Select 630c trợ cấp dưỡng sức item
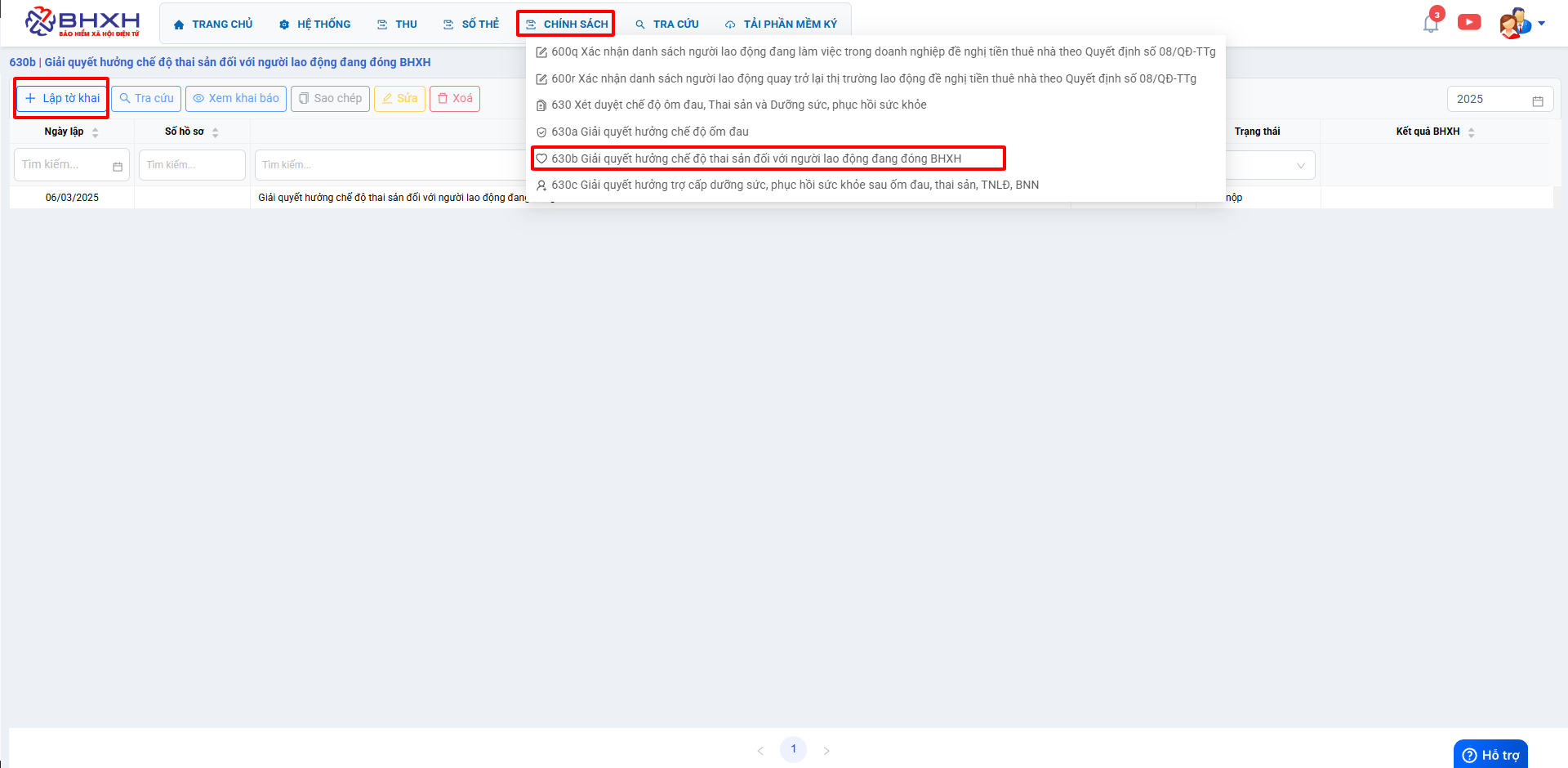 [875, 185]
